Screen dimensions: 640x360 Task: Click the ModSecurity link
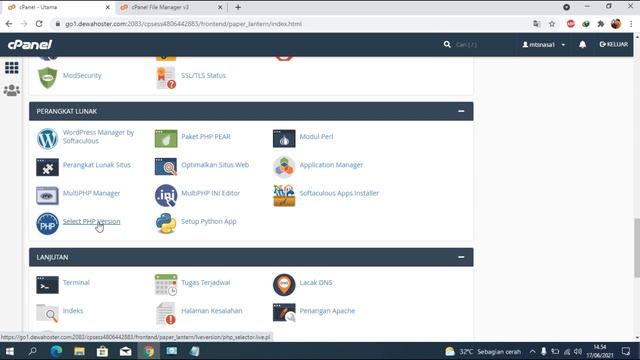[82, 76]
